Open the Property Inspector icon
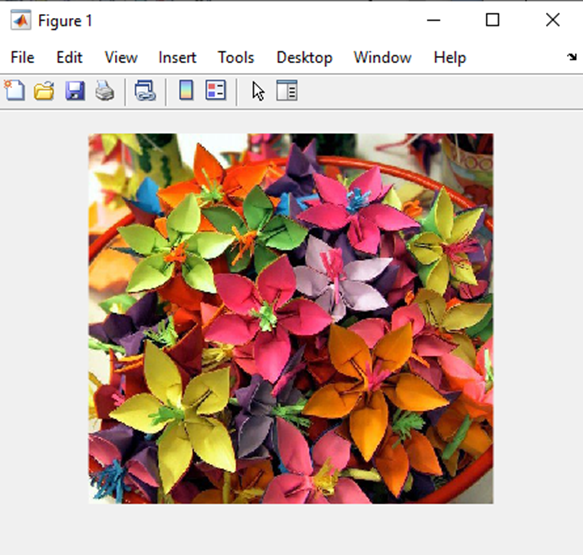583x555 pixels. point(287,90)
